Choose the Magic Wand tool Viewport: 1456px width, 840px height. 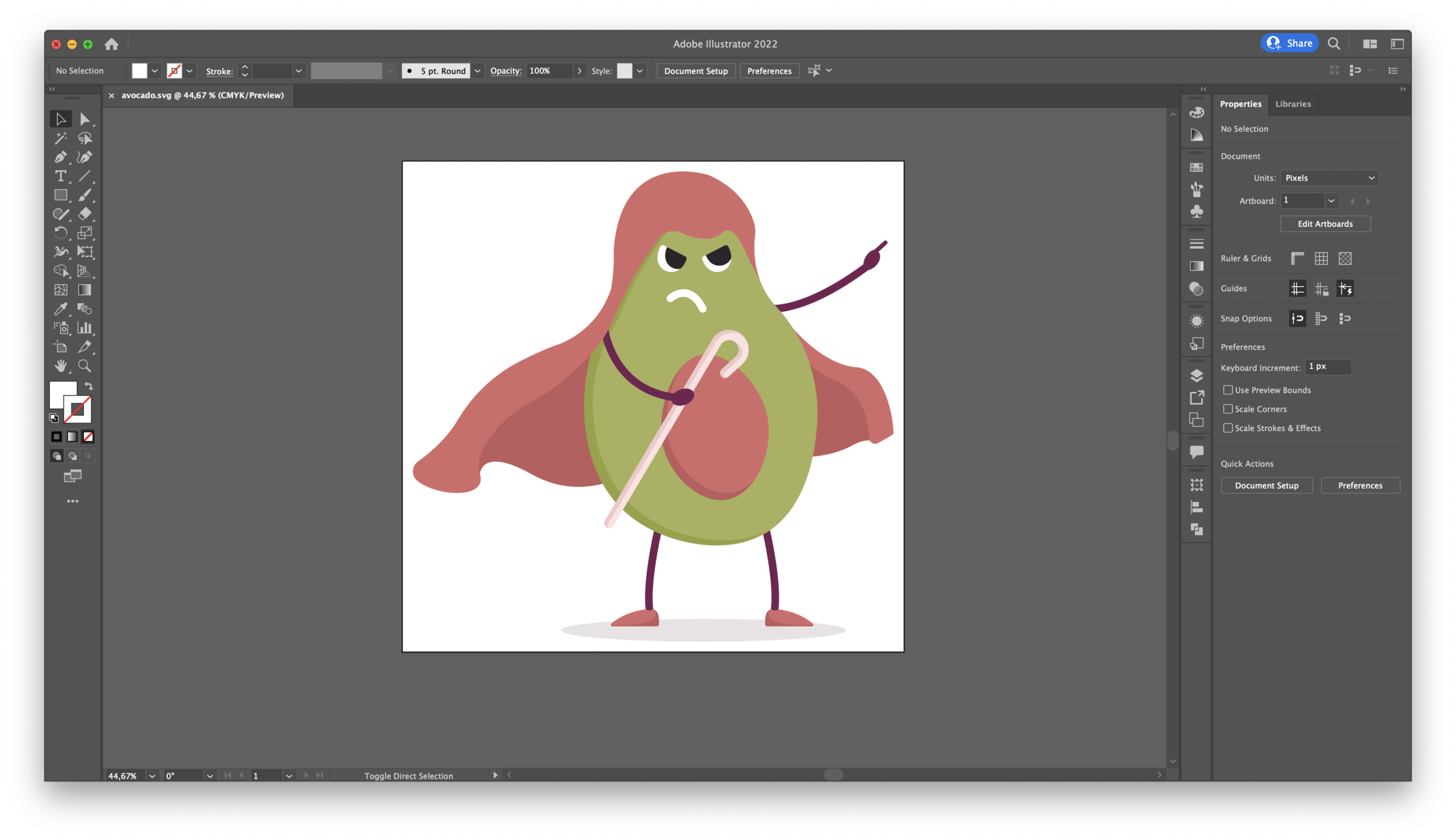(60, 138)
